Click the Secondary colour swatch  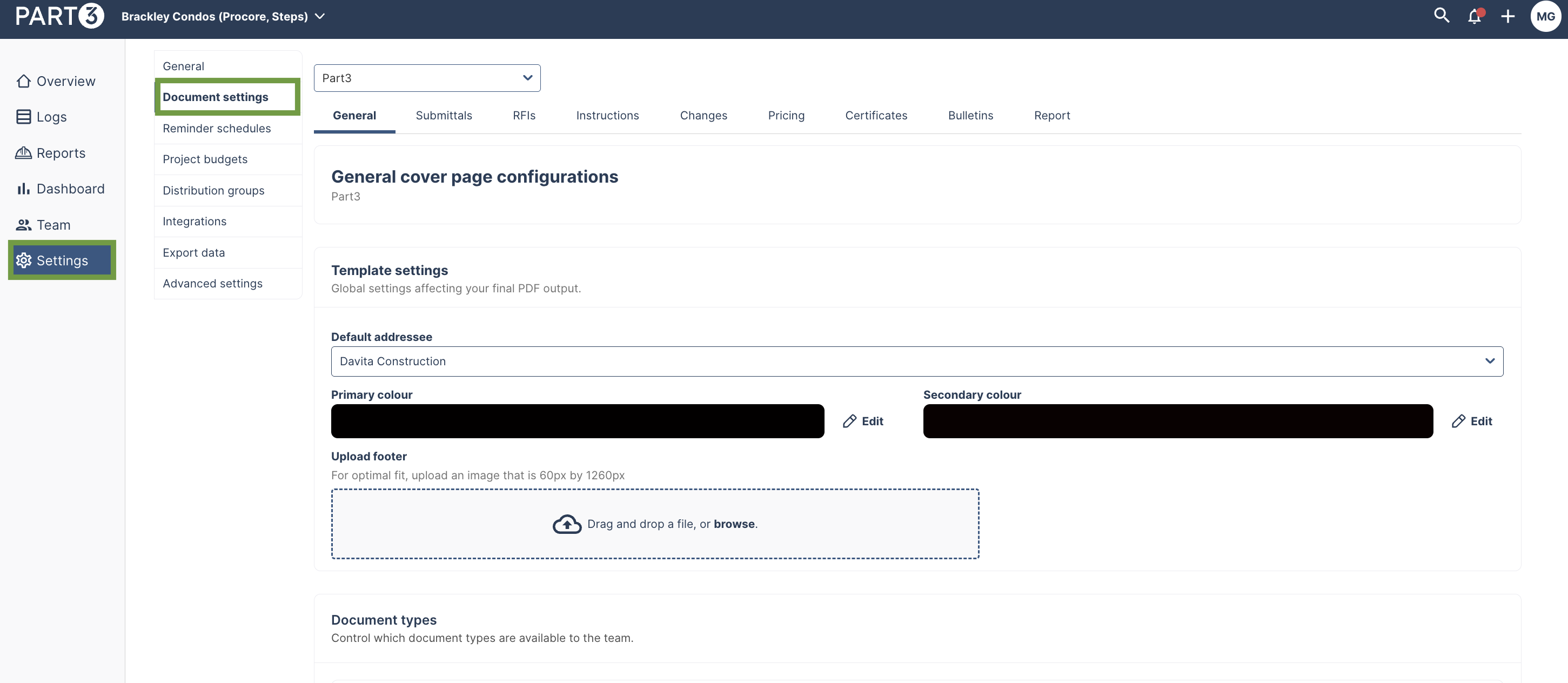click(x=1178, y=421)
